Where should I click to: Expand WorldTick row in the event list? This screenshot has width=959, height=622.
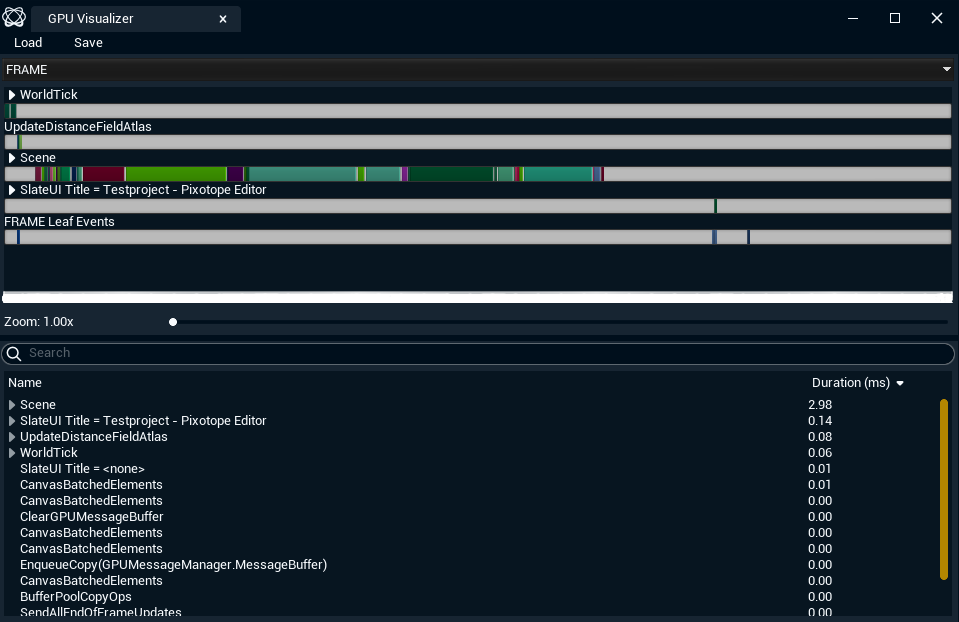tap(12, 453)
